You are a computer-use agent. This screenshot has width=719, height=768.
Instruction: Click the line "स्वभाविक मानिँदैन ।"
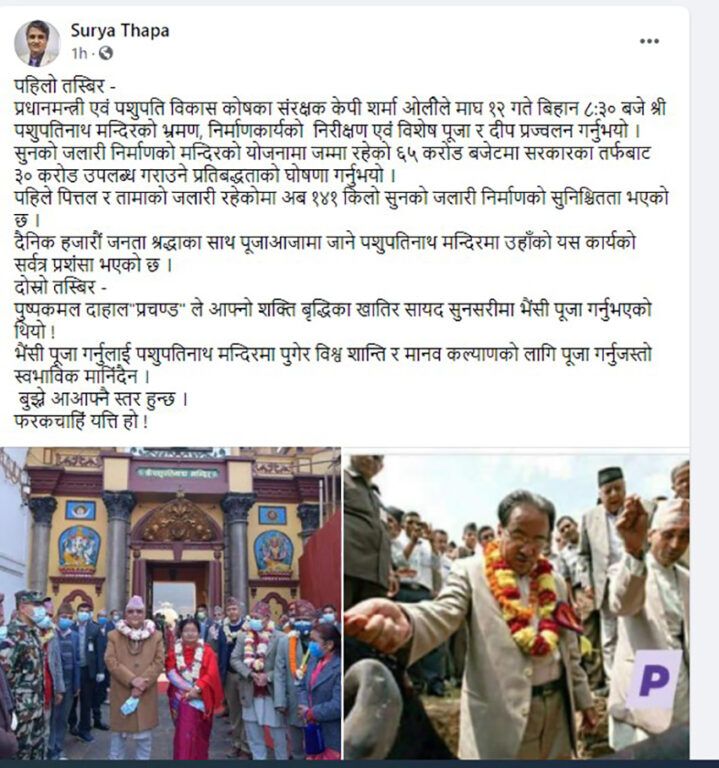82,377
